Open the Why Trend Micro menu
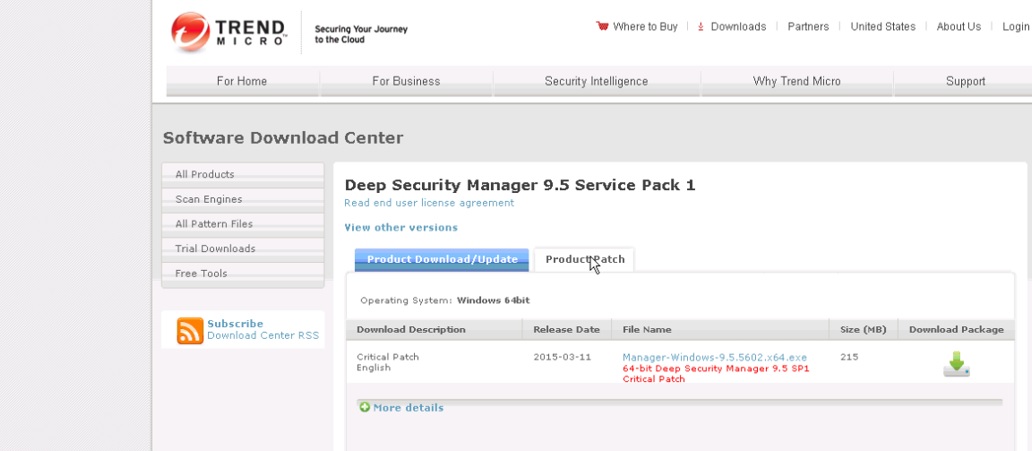This screenshot has height=451, width=1032. click(796, 81)
